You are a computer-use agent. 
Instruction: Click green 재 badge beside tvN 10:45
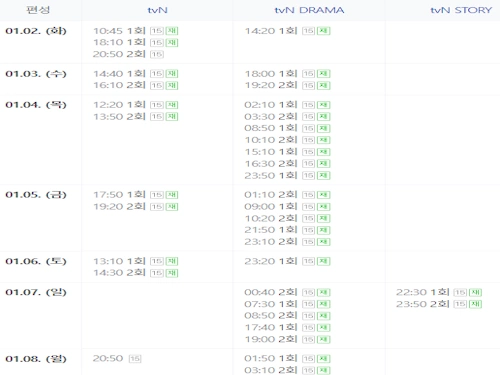(172, 31)
